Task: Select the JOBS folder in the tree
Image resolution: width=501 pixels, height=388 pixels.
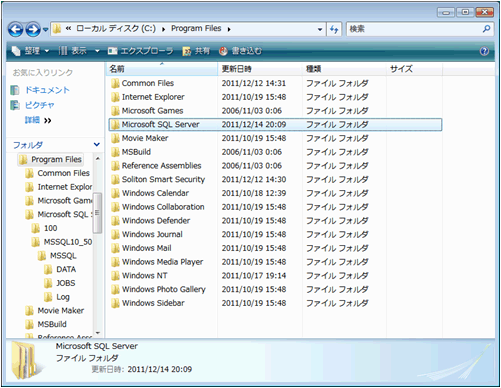Action: (60, 283)
